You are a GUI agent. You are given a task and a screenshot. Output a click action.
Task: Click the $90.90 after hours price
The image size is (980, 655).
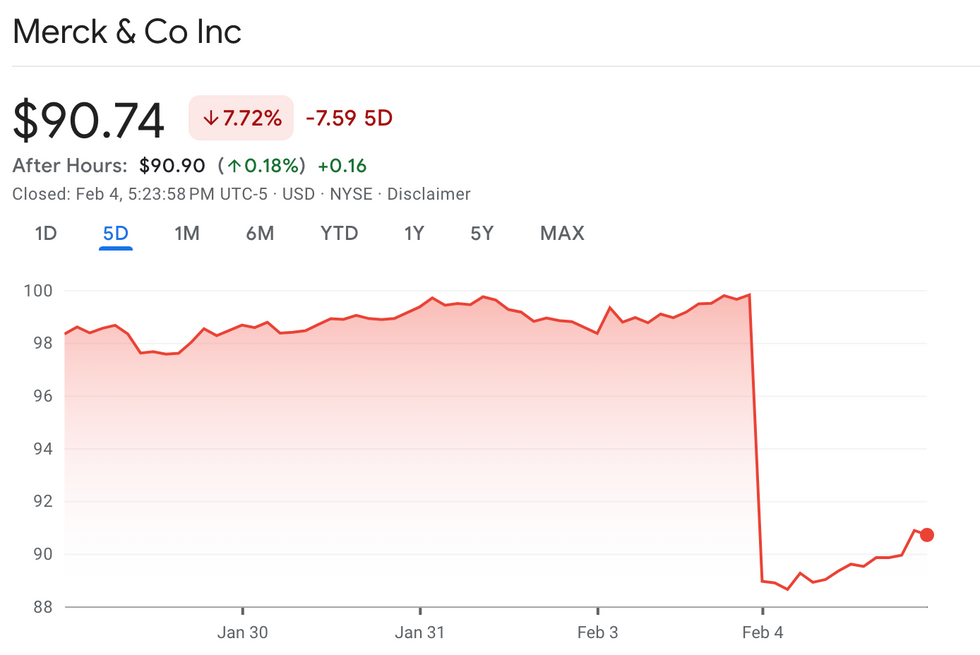[x=172, y=166]
